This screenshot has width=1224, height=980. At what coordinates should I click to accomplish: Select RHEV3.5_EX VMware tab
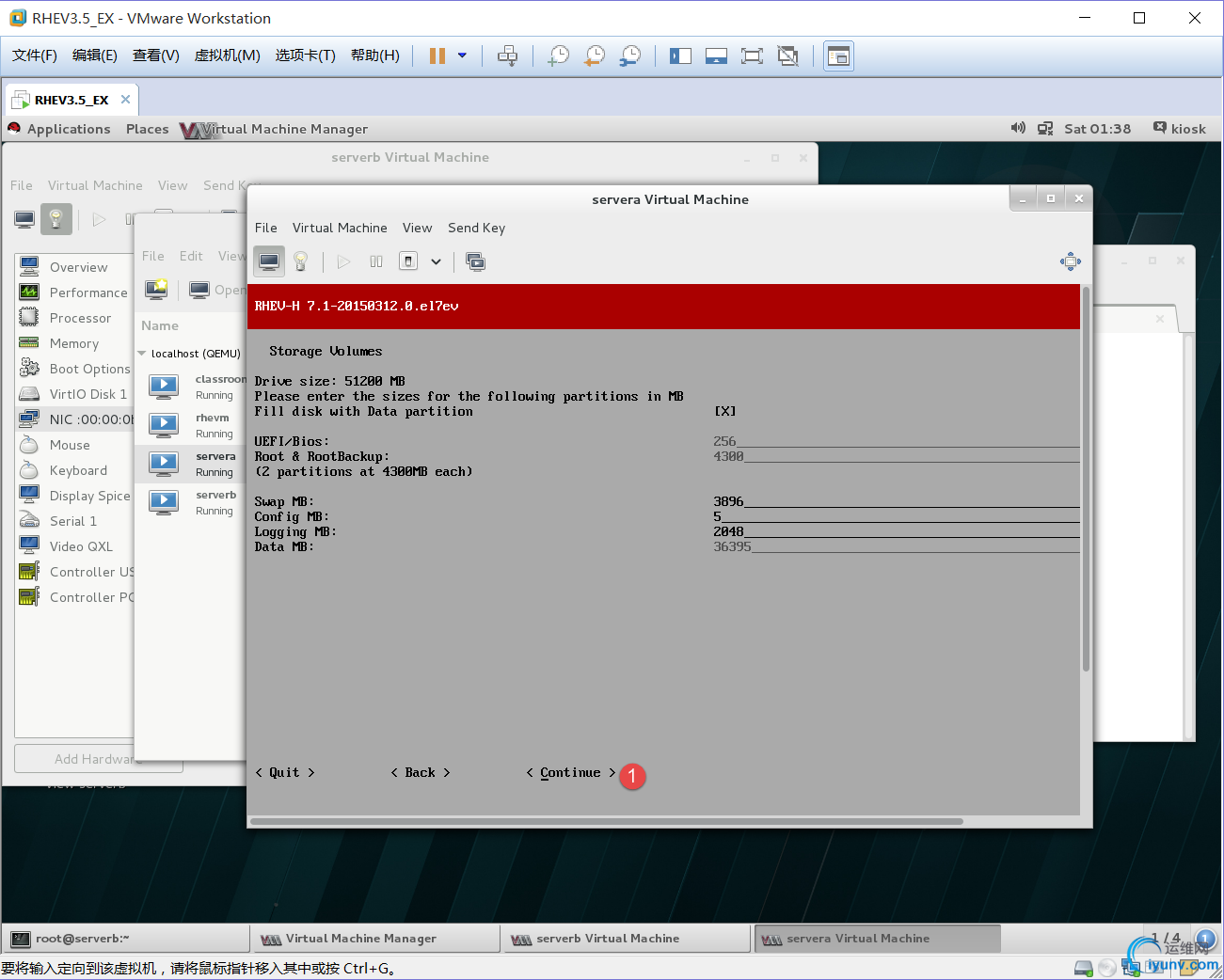pyautogui.click(x=72, y=100)
